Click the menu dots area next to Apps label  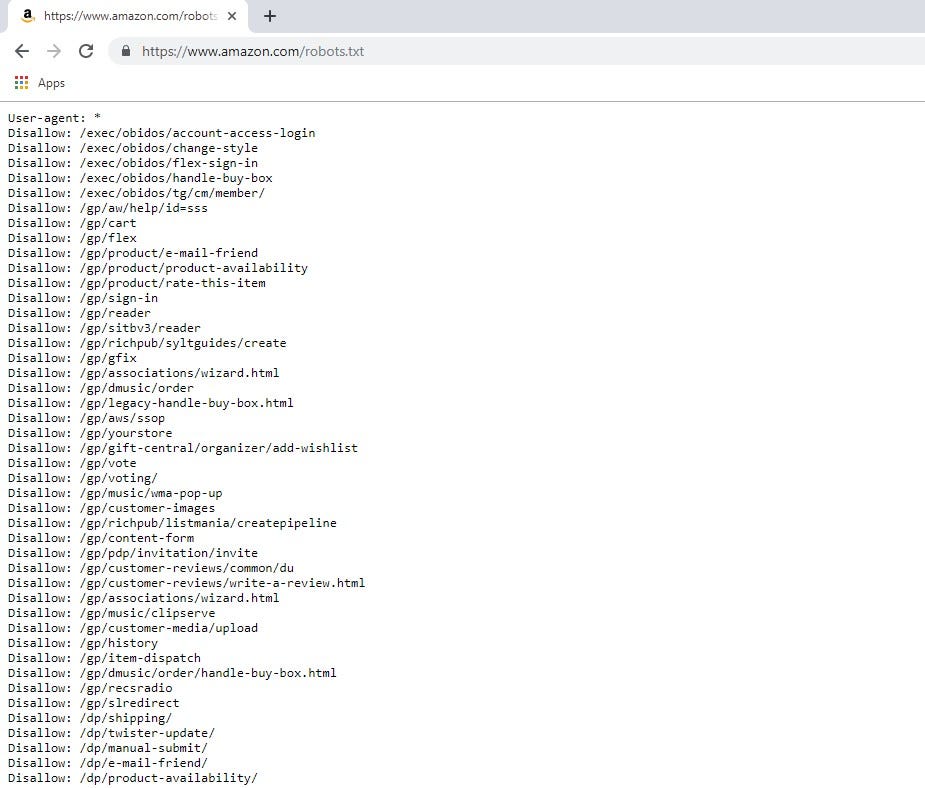21,82
